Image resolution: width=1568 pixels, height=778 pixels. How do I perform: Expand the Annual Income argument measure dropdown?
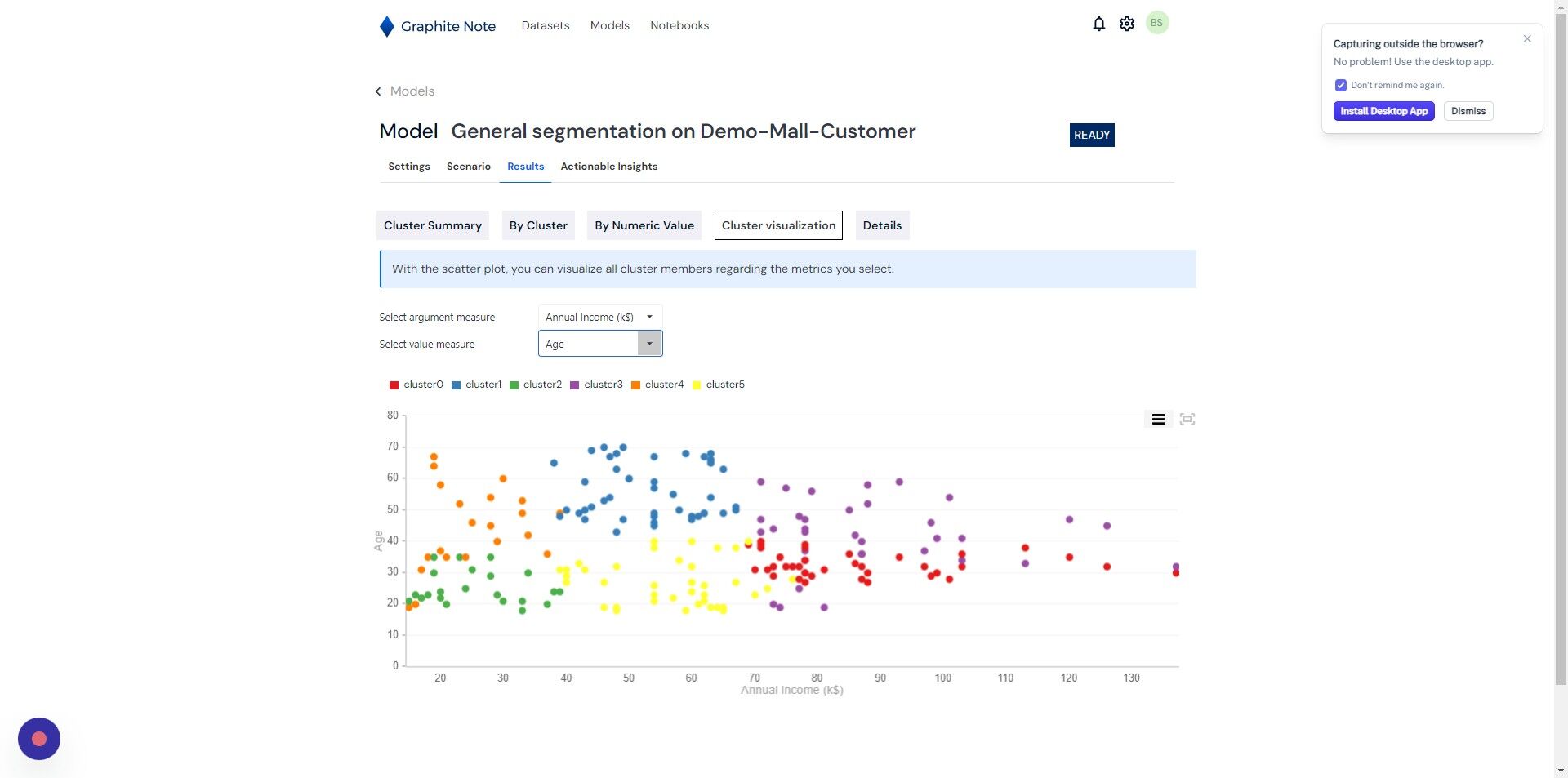[600, 317]
